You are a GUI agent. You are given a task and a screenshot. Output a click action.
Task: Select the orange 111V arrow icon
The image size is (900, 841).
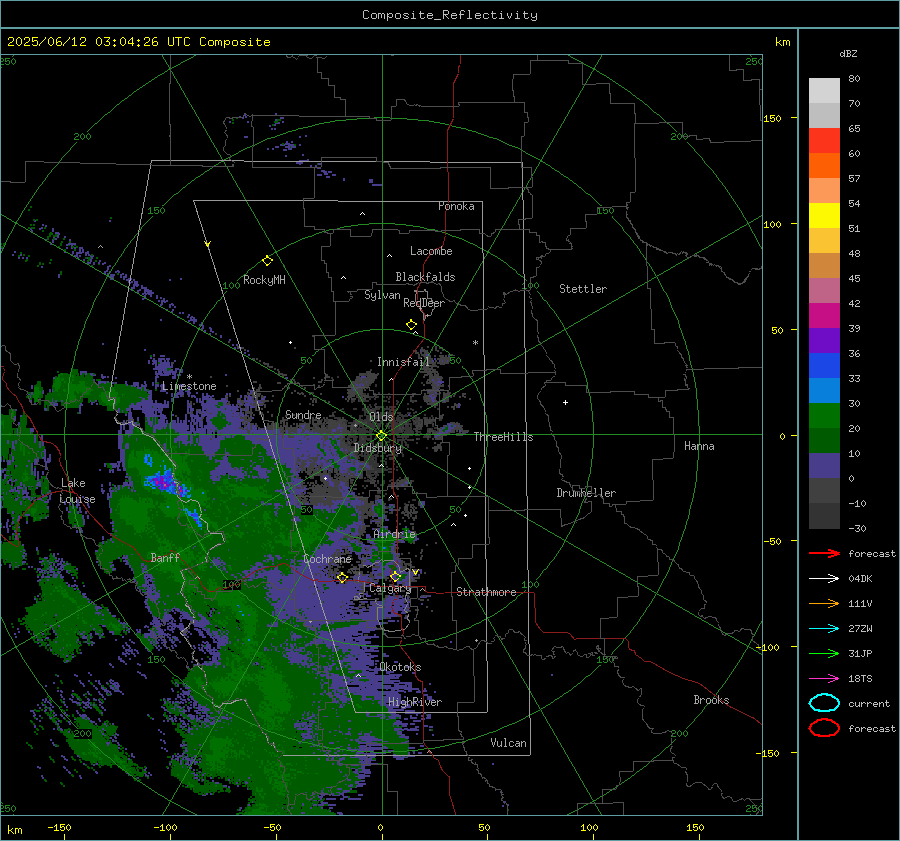click(x=824, y=603)
